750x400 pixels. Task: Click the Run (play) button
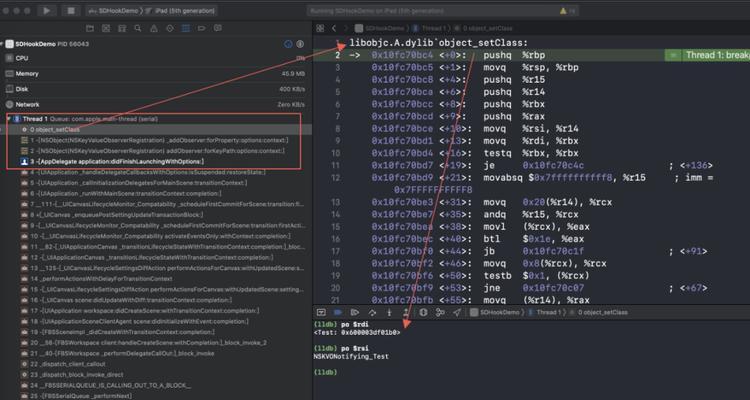click(x=46, y=11)
